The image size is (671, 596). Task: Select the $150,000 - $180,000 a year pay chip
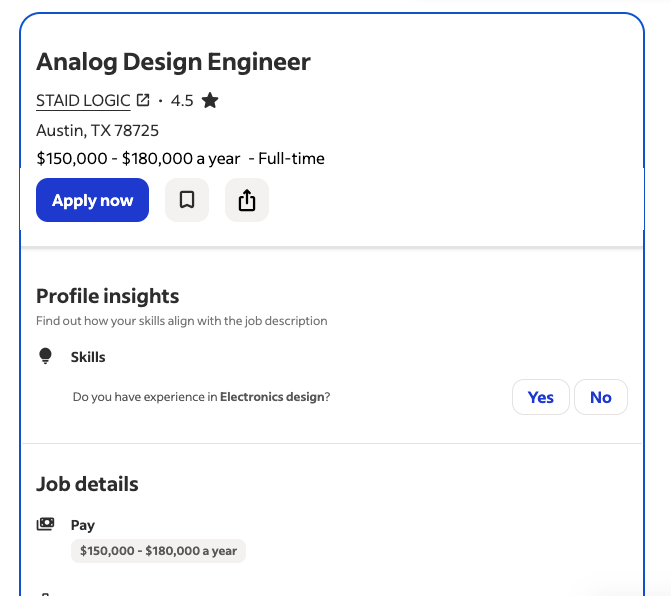coord(158,551)
